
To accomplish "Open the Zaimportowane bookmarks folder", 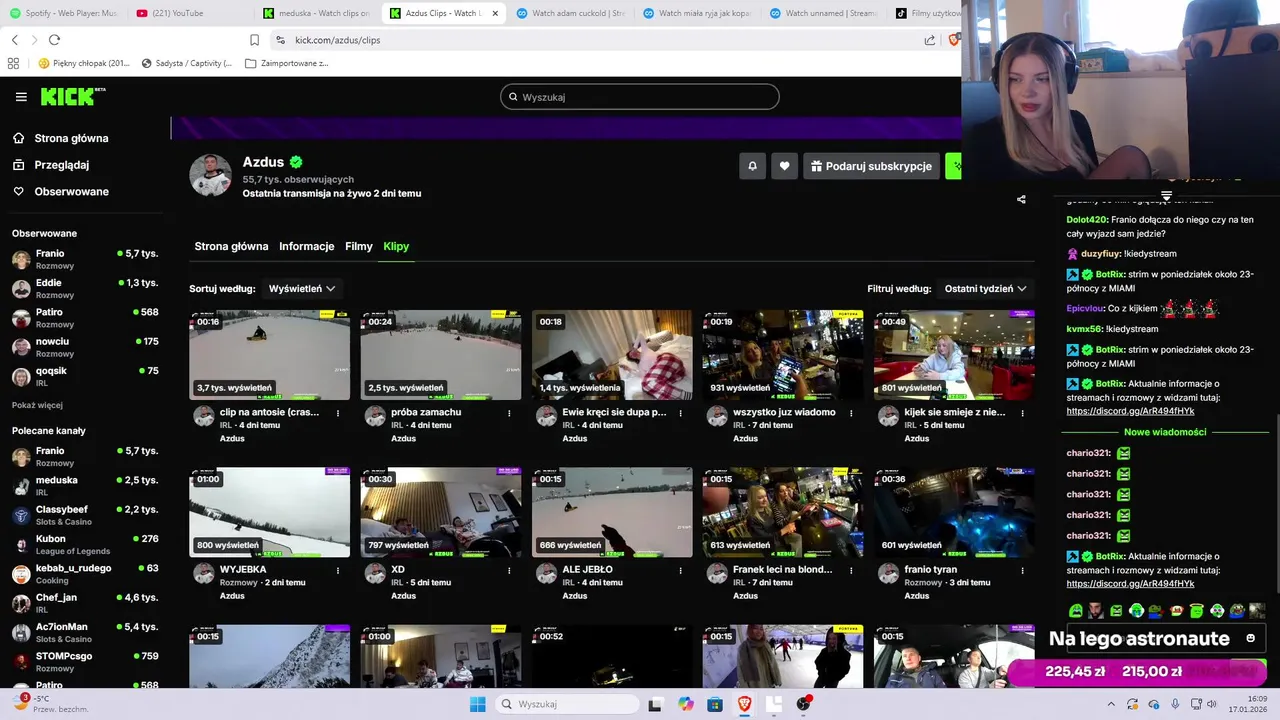I will click(x=287, y=63).
